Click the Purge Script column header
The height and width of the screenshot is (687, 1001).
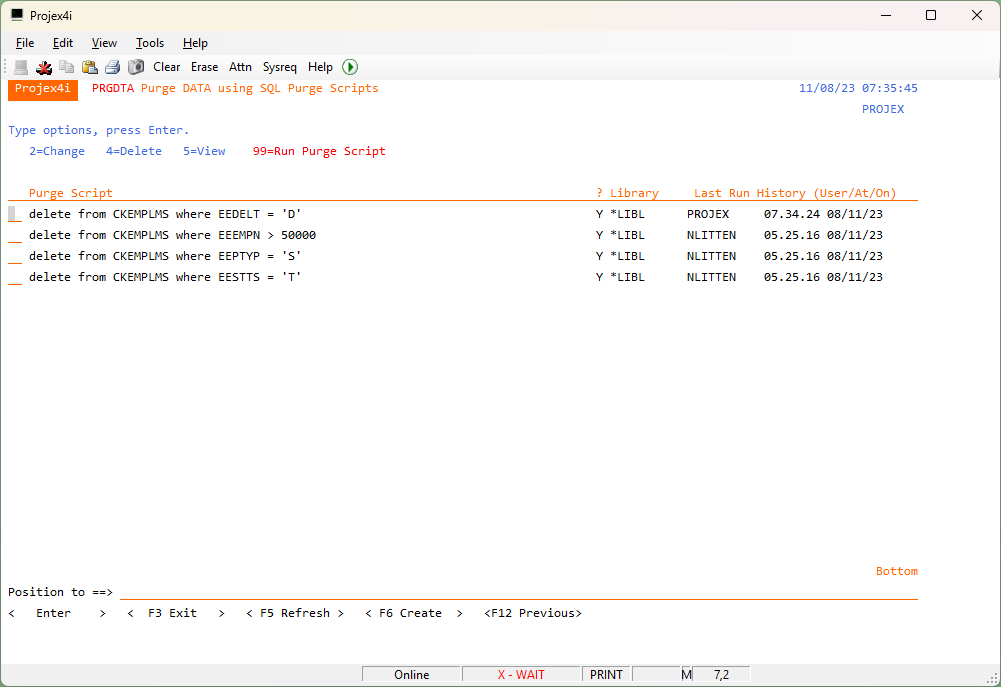70,193
